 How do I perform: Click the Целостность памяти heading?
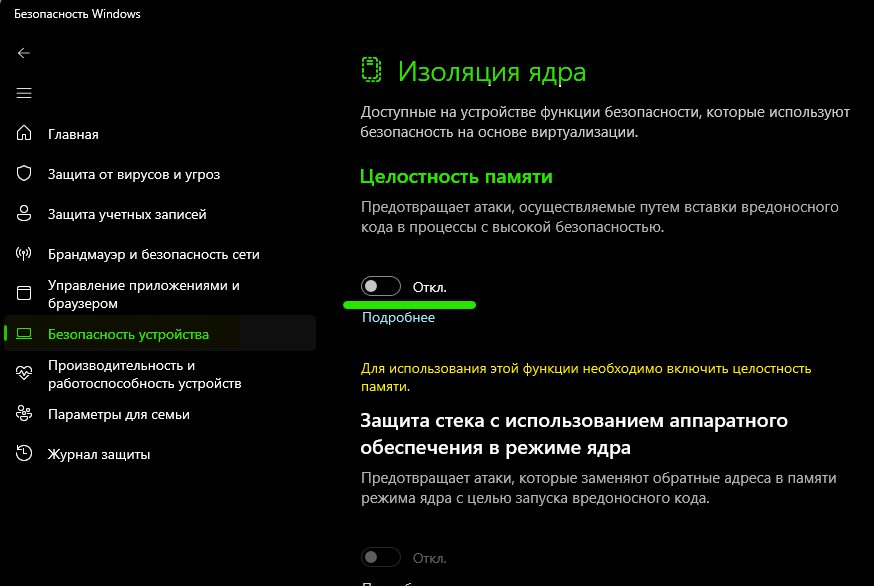[456, 176]
